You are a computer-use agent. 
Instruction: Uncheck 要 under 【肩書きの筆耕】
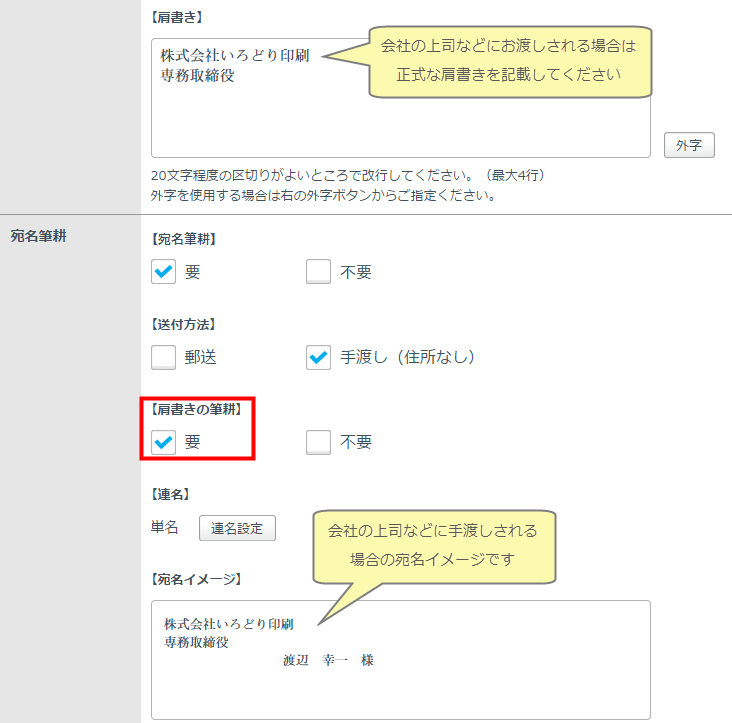164,442
